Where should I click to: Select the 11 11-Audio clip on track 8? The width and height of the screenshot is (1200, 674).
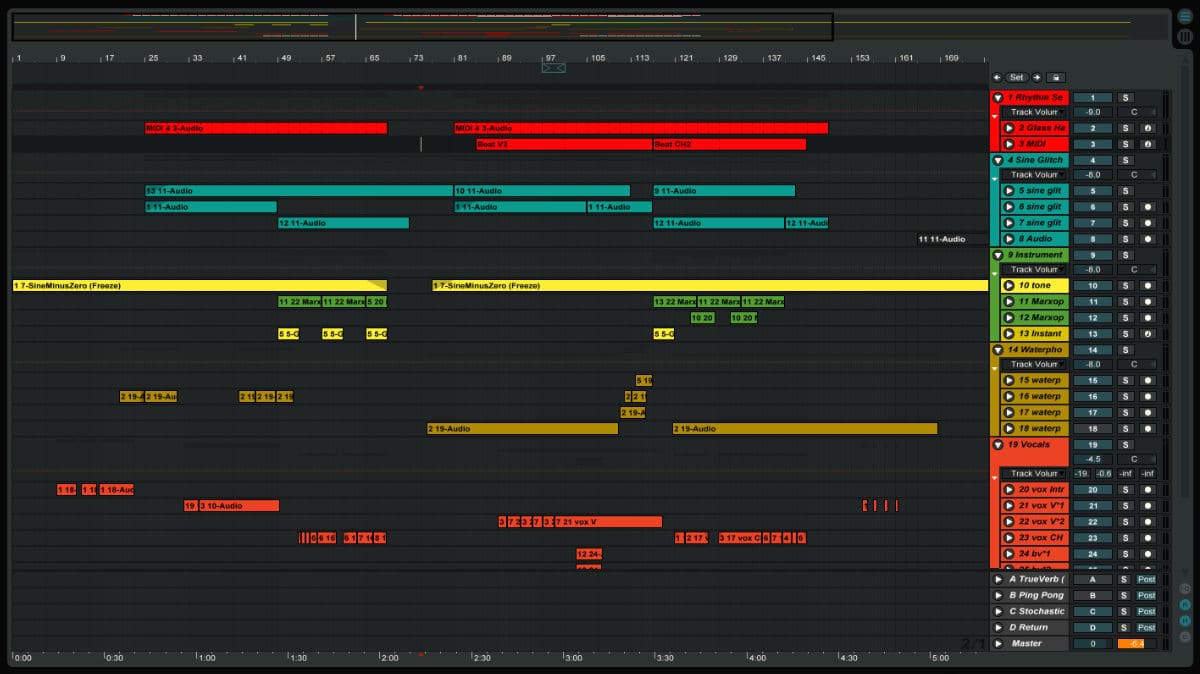point(951,239)
